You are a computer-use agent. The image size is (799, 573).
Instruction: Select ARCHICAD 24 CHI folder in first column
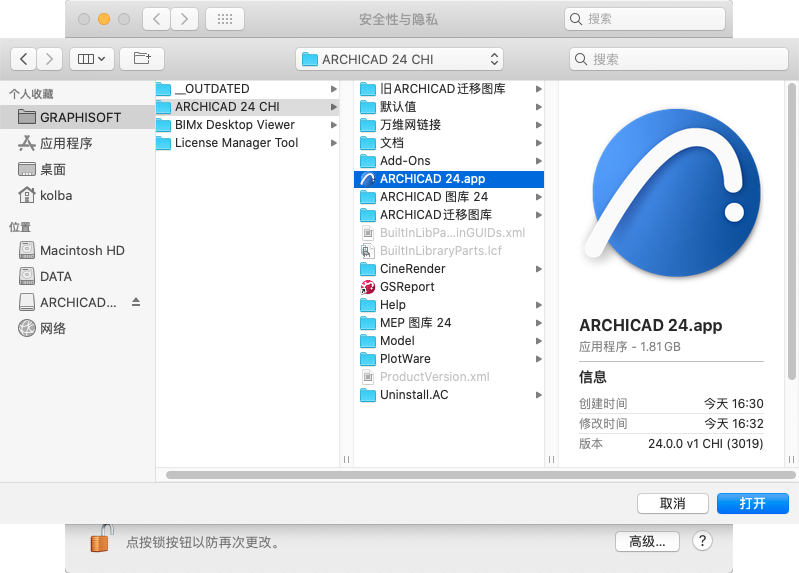pyautogui.click(x=247, y=107)
